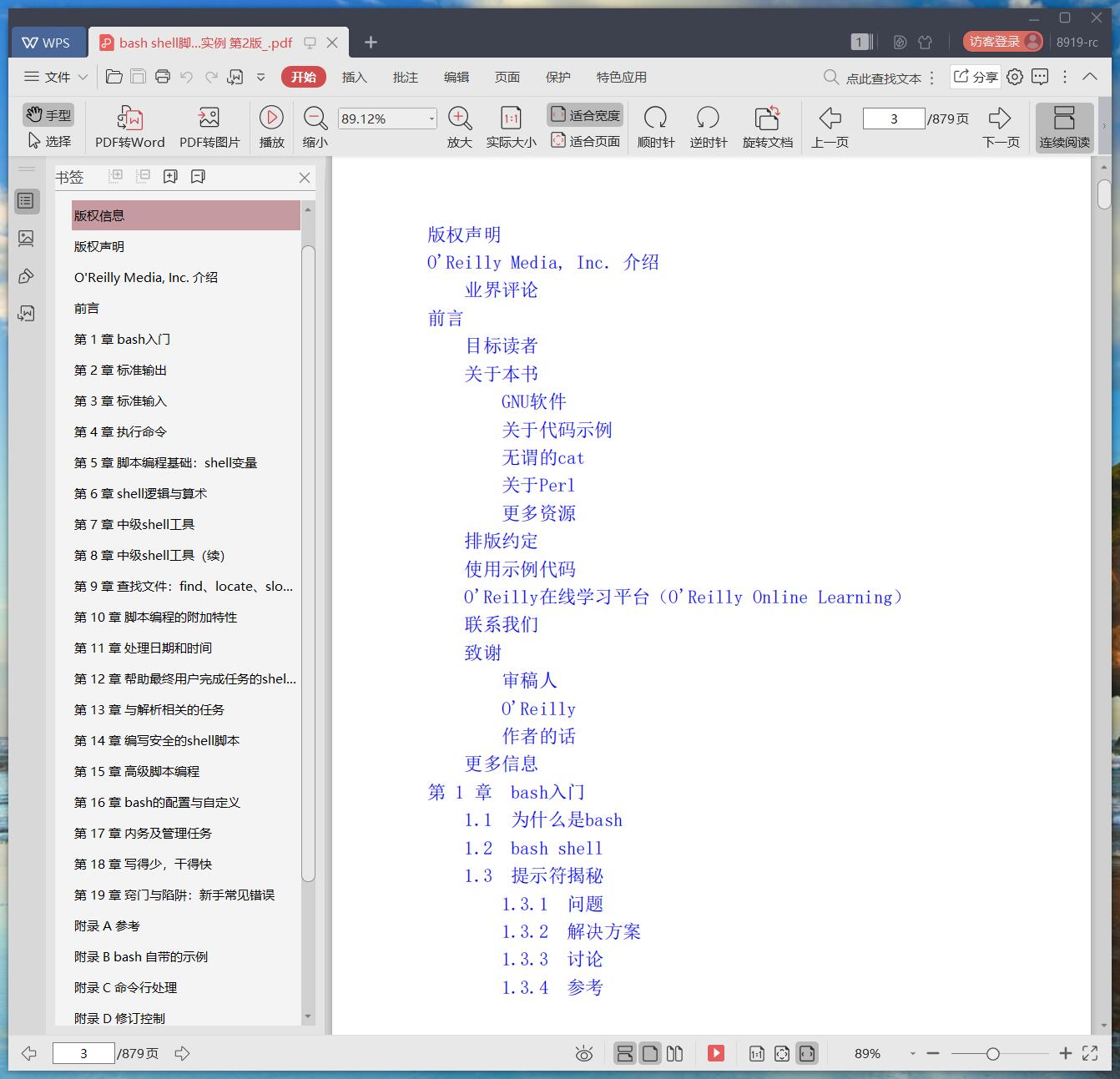The image size is (1120, 1079).
Task: Click the redo arrow icon
Action: (x=211, y=77)
